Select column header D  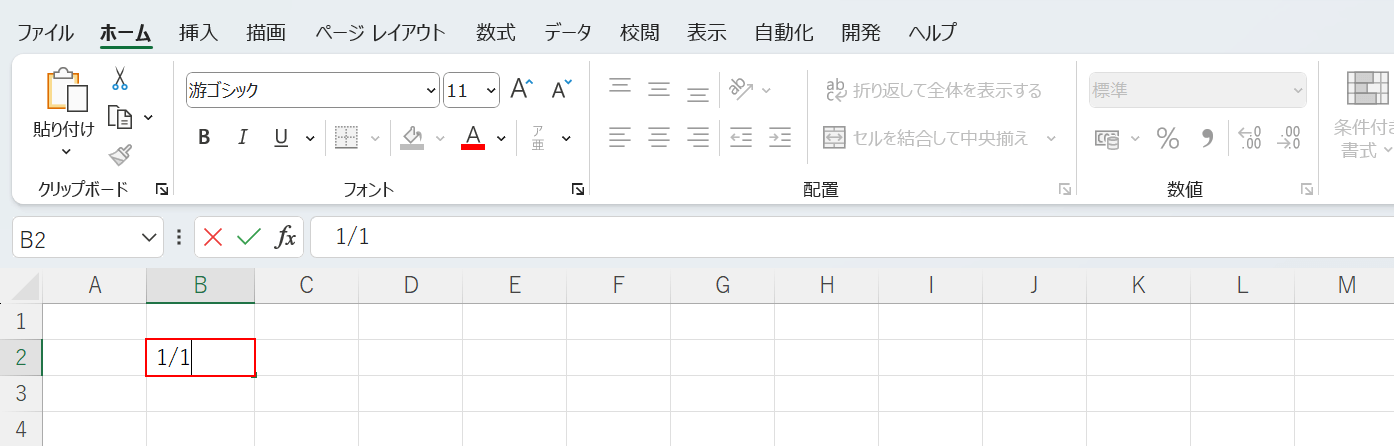tap(410, 286)
